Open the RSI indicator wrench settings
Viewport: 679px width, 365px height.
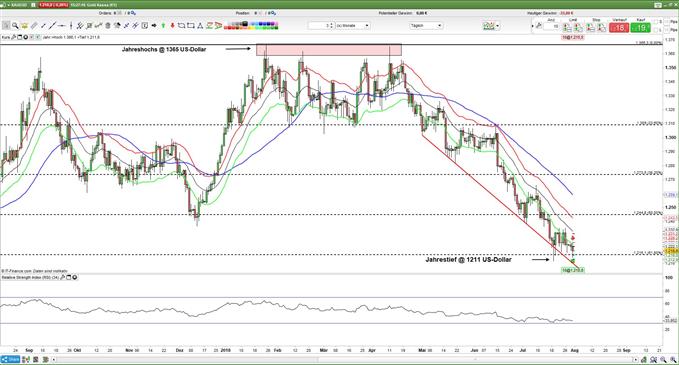(63, 277)
